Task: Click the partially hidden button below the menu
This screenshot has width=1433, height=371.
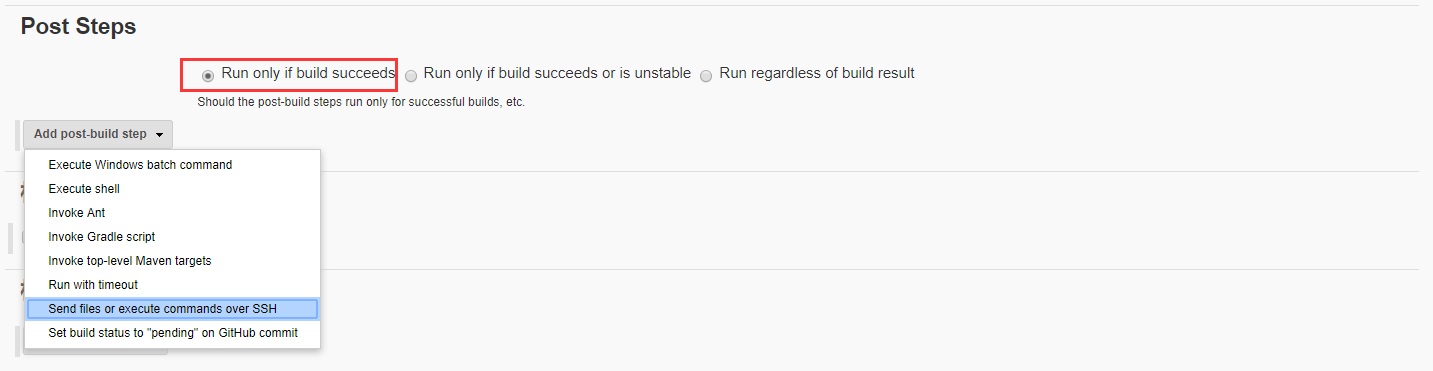Action: 95,351
